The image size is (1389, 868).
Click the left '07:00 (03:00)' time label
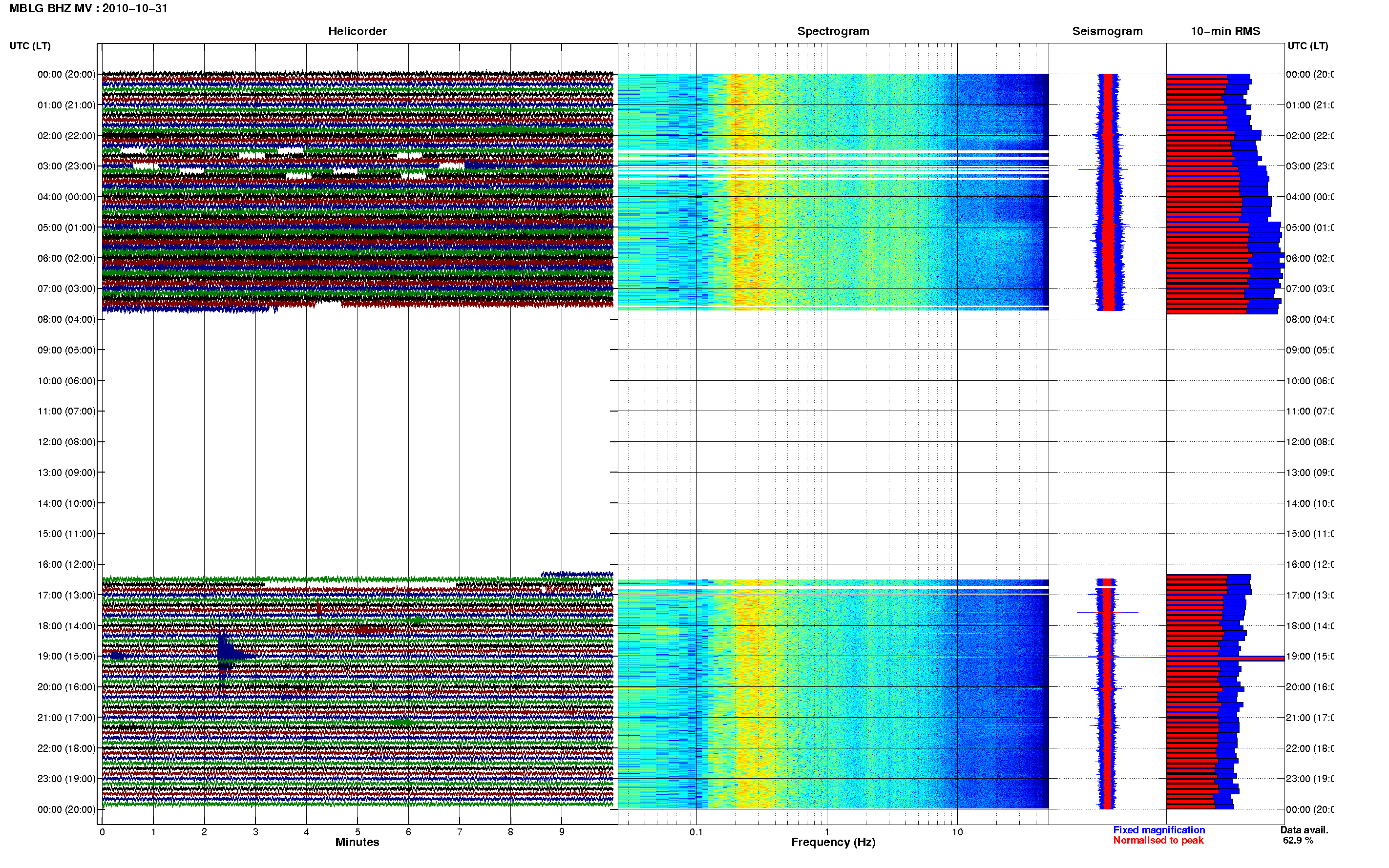tap(66, 289)
